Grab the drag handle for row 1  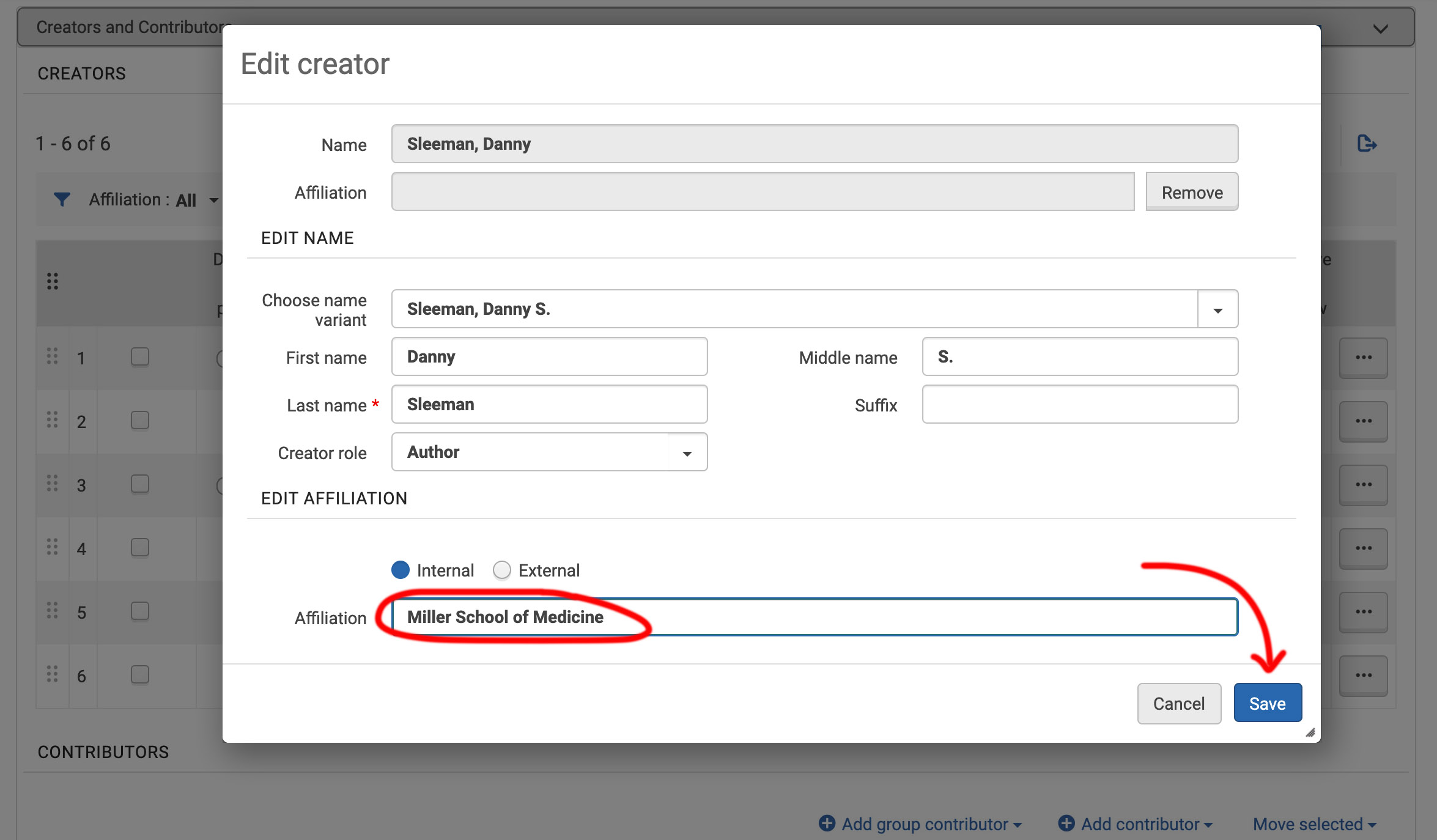(x=53, y=356)
